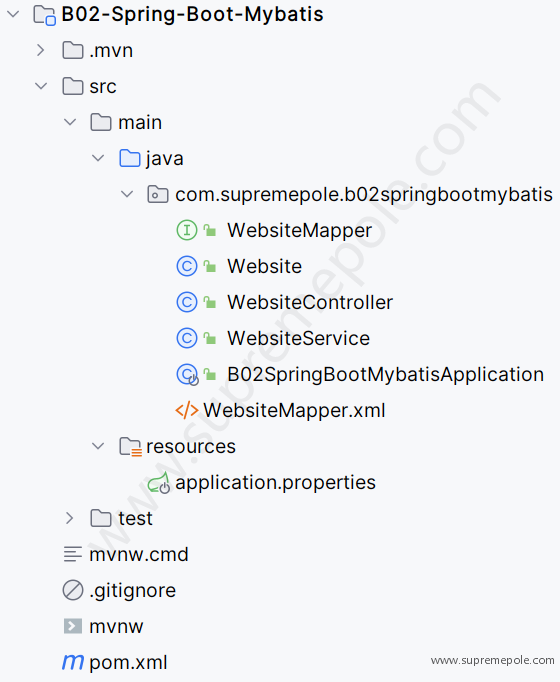This screenshot has height=682, width=560.
Task: Select the WebsiteService class
Action: tap(299, 338)
